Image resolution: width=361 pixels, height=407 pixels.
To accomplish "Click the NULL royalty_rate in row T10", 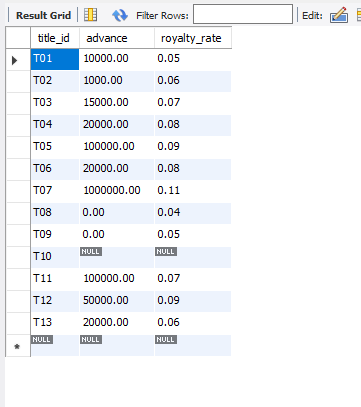I will coord(193,257).
